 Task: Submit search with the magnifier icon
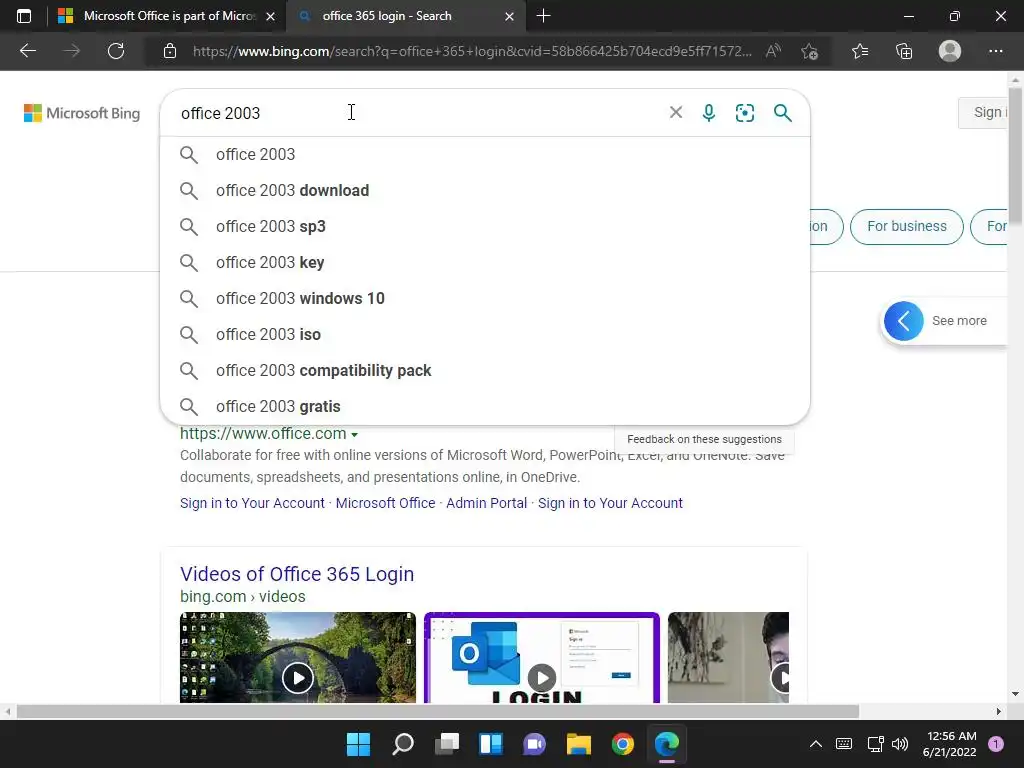(782, 113)
